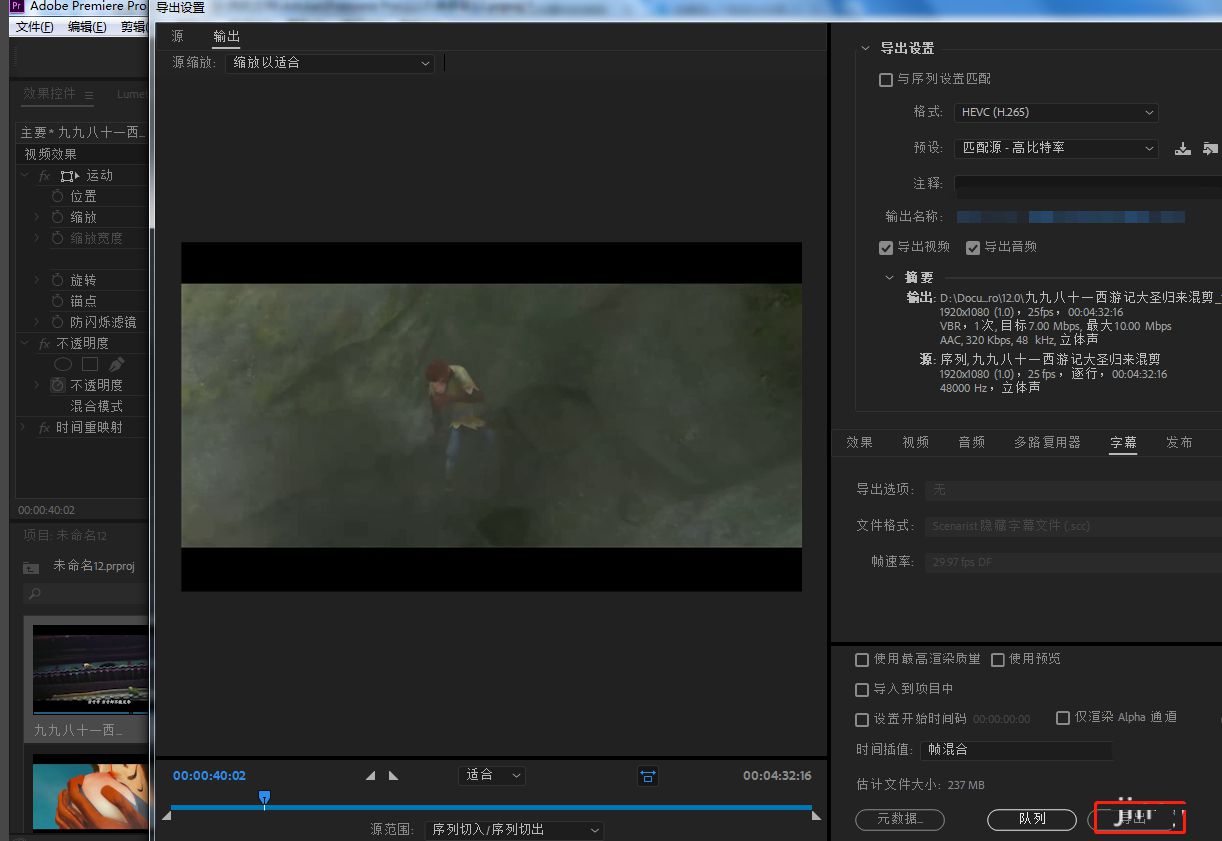The image size is (1222, 841).
Task: Click the set out point triangle
Action: 393,775
